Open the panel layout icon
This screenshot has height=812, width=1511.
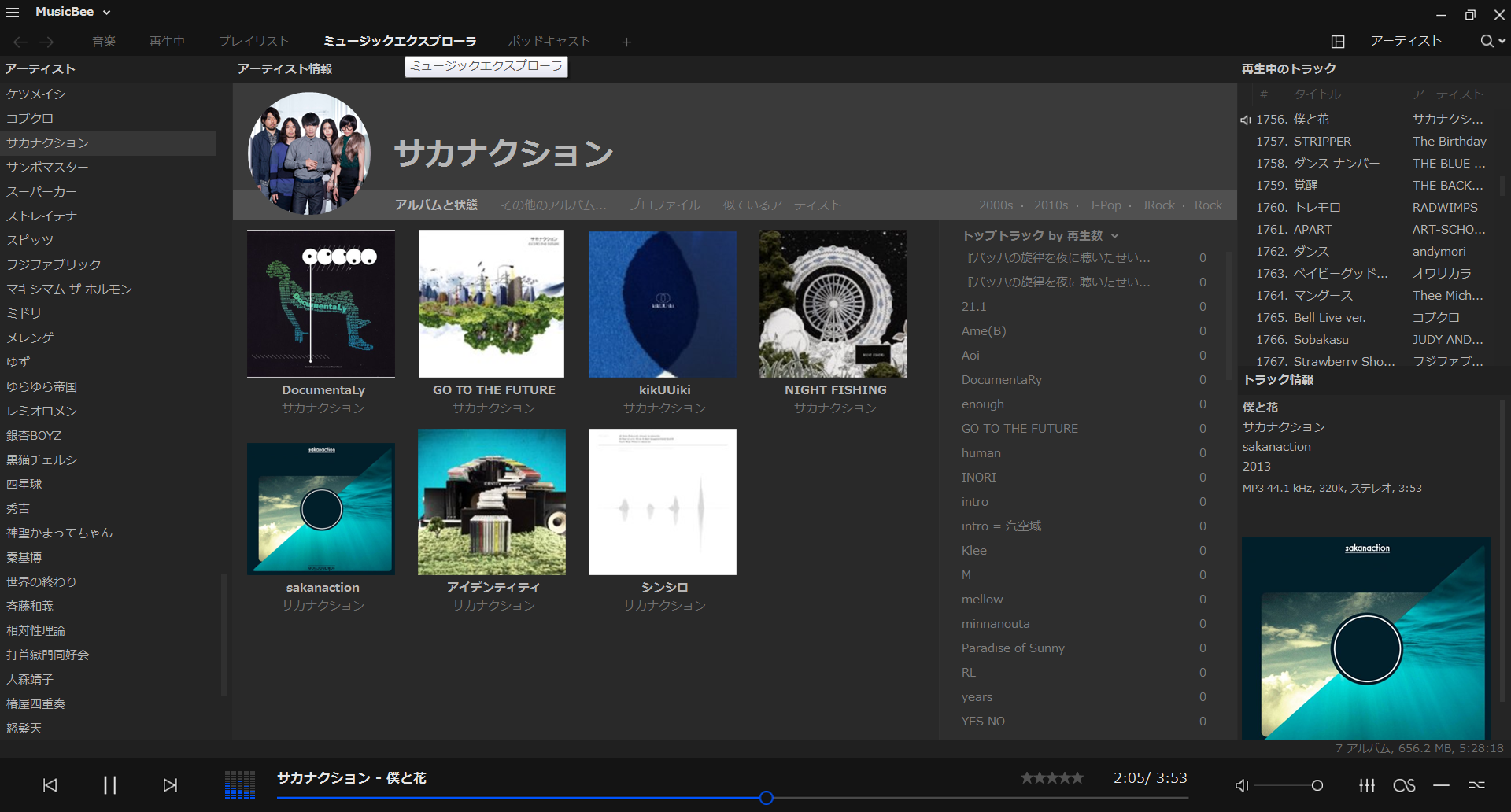tap(1338, 42)
